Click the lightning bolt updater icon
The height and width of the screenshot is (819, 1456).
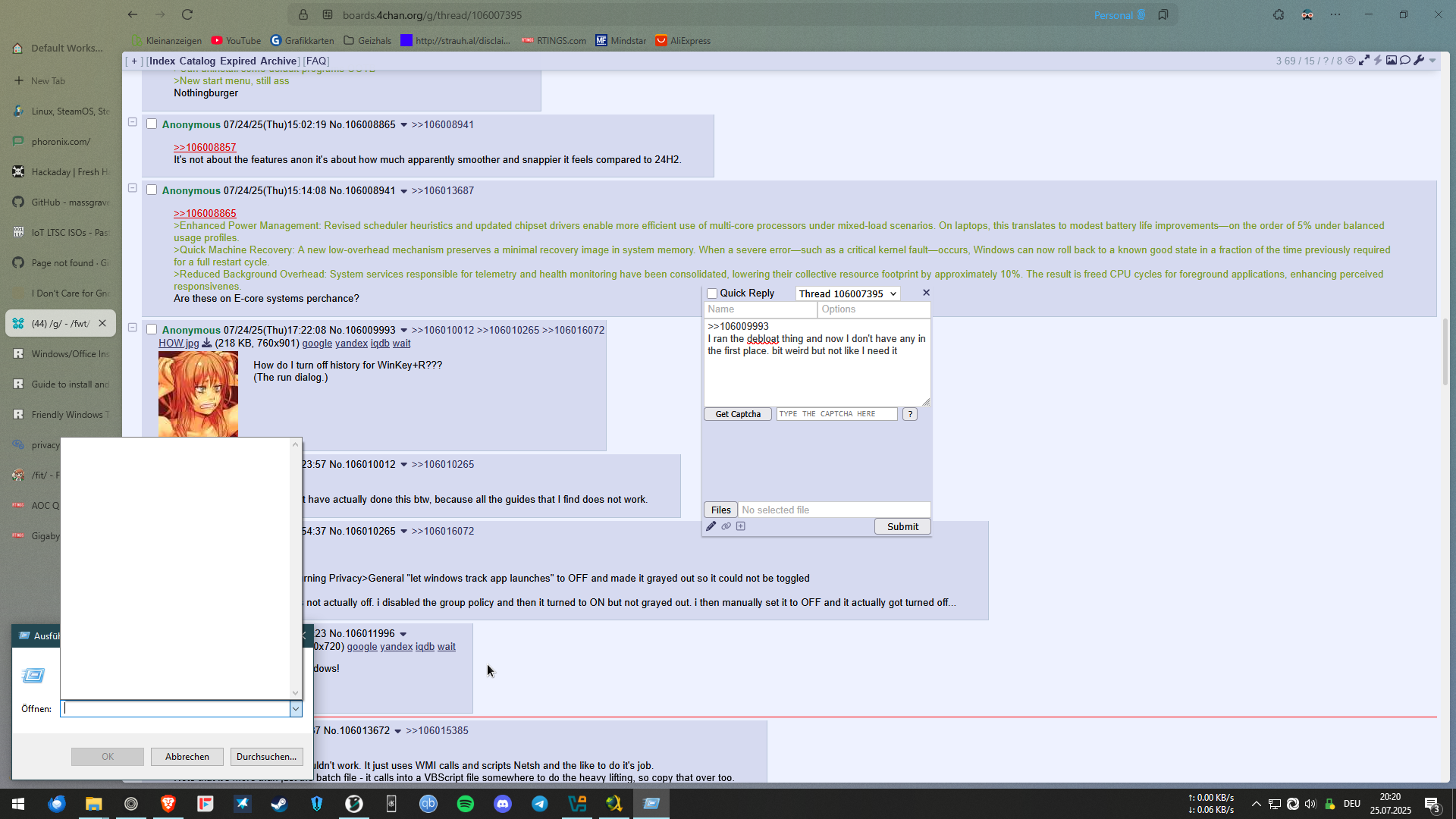1378,61
